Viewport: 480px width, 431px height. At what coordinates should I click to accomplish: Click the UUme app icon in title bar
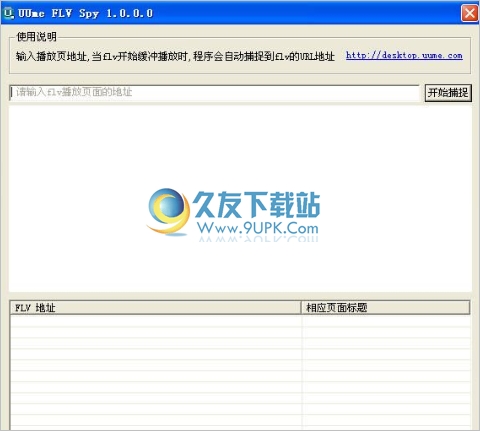point(8,13)
